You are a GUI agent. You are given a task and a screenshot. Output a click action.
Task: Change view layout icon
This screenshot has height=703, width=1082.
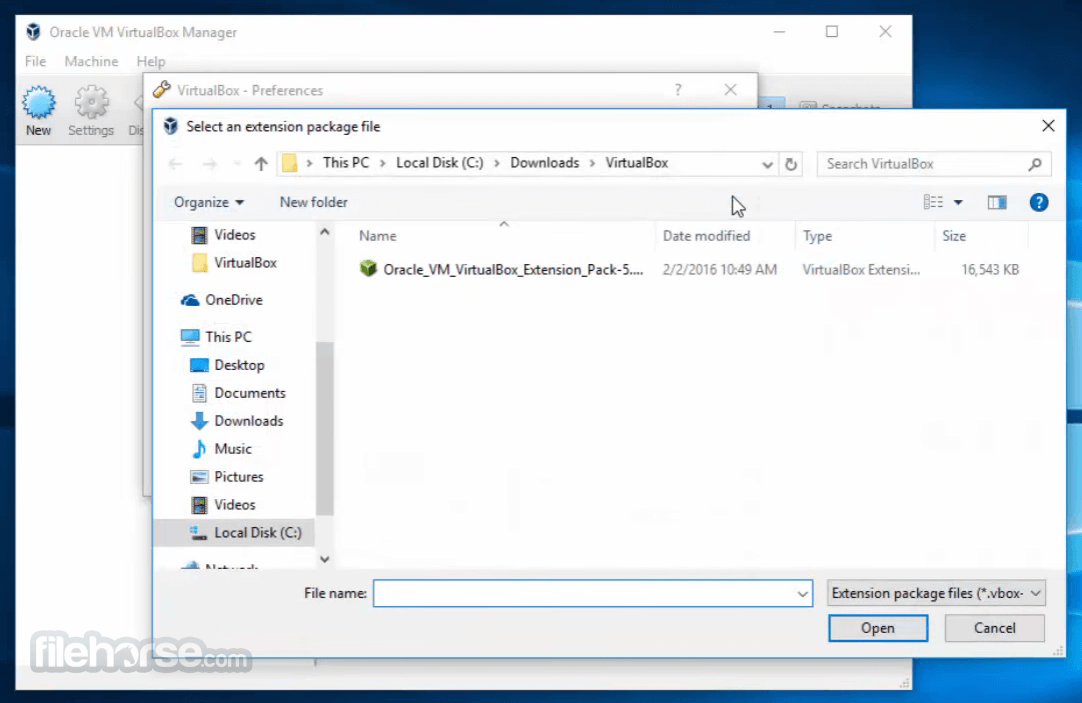click(x=933, y=202)
